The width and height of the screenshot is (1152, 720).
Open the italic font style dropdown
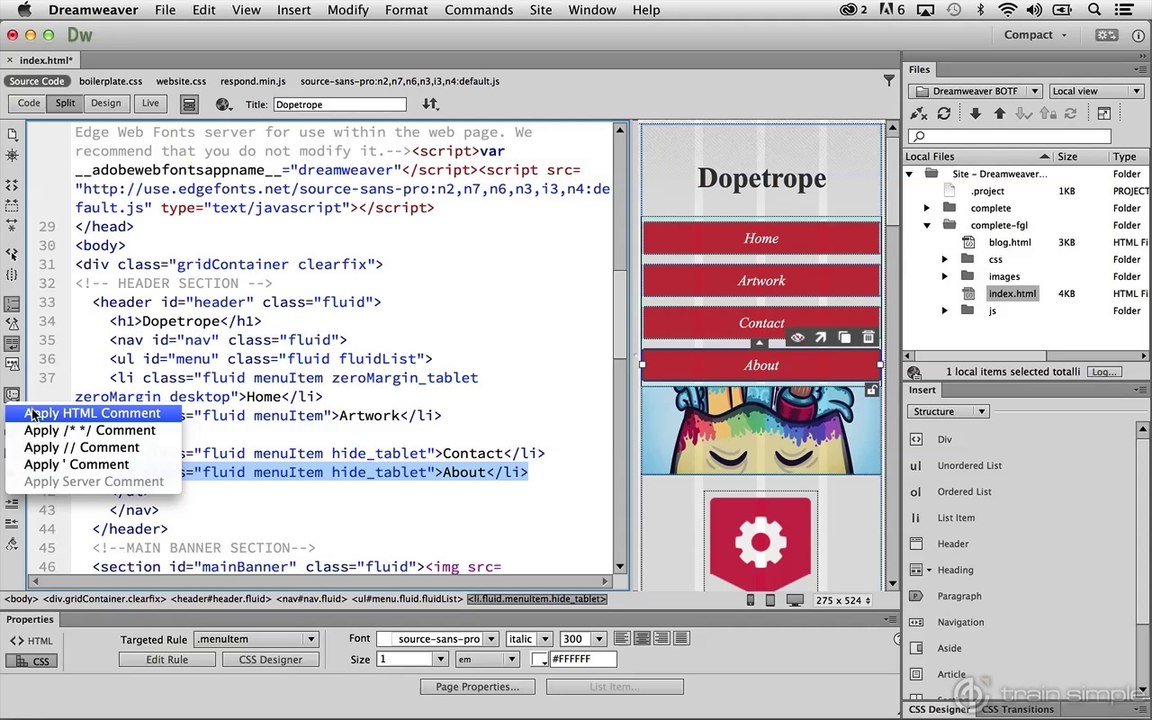click(x=529, y=639)
